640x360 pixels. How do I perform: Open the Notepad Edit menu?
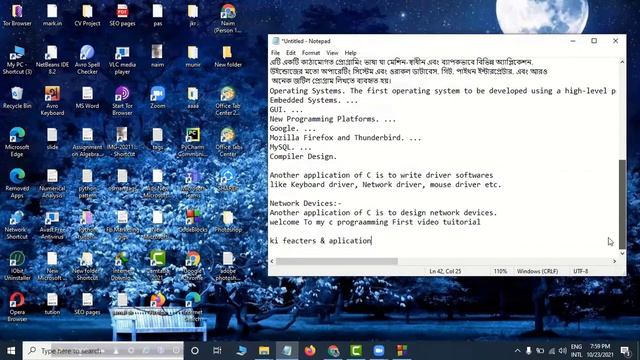(291, 53)
